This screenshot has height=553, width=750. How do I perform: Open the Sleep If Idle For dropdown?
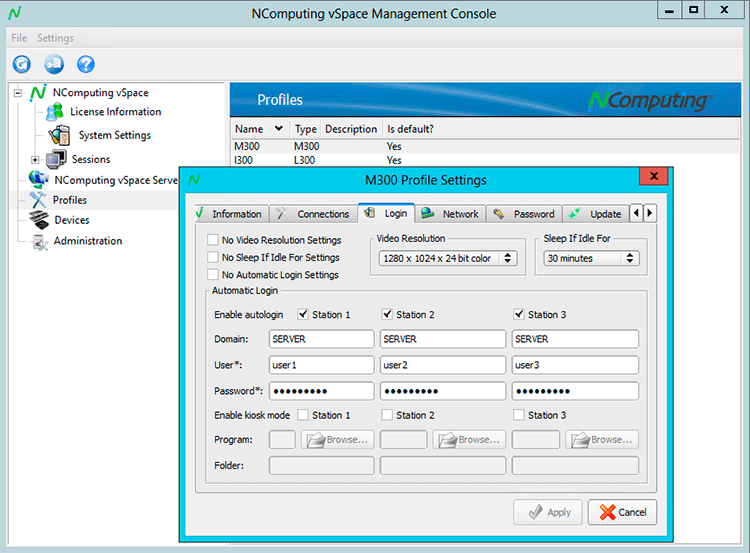pos(591,258)
